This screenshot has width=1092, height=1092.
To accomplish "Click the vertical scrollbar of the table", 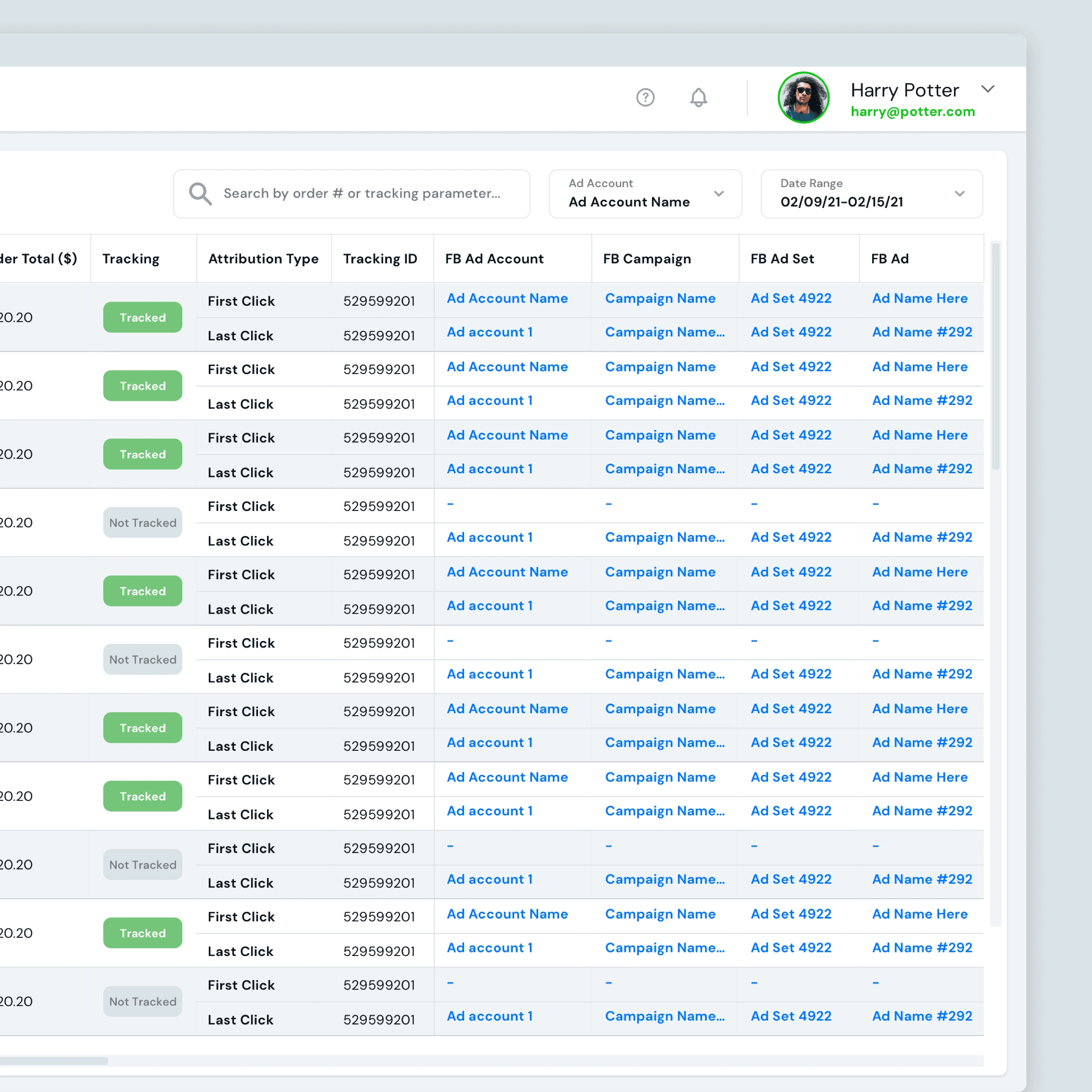I will pyautogui.click(x=996, y=356).
